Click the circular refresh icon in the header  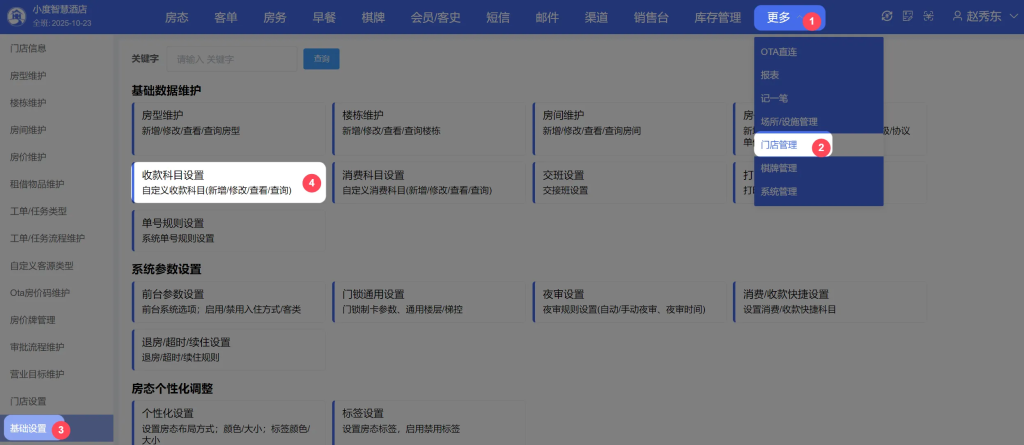886,17
